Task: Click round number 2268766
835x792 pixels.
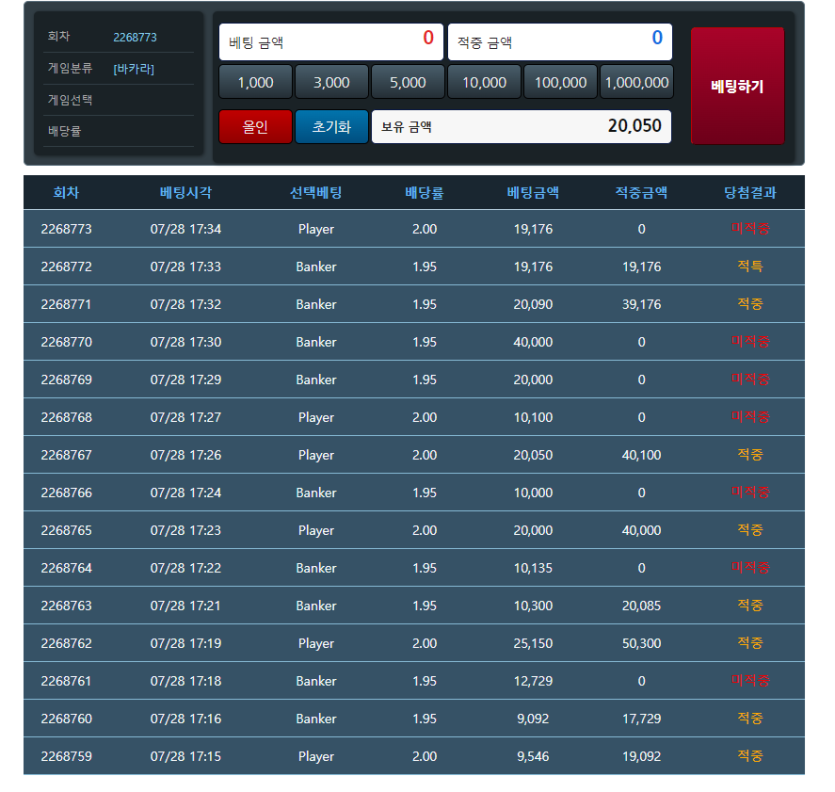Action: pyautogui.click(x=67, y=493)
